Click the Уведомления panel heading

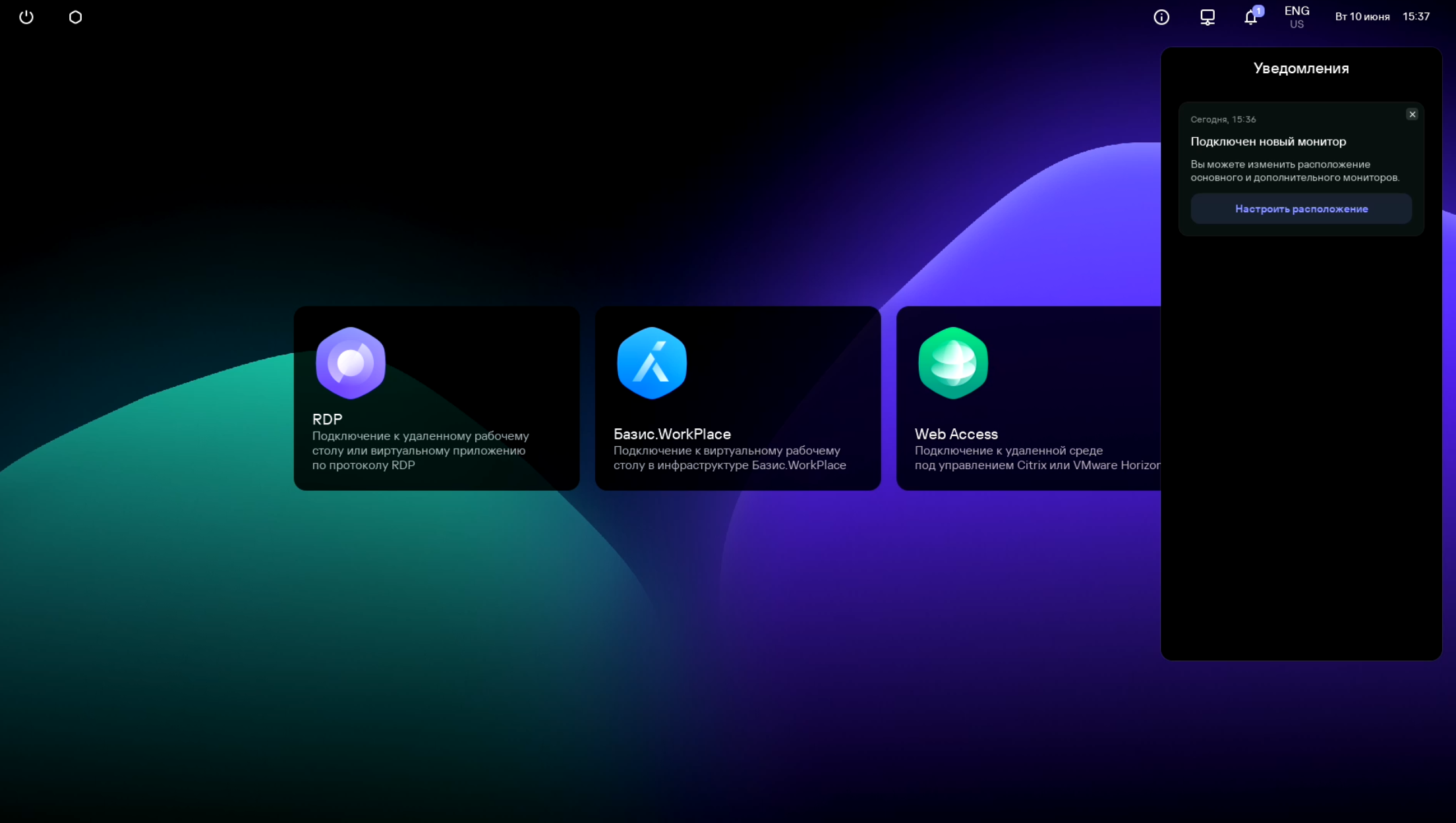1300,69
